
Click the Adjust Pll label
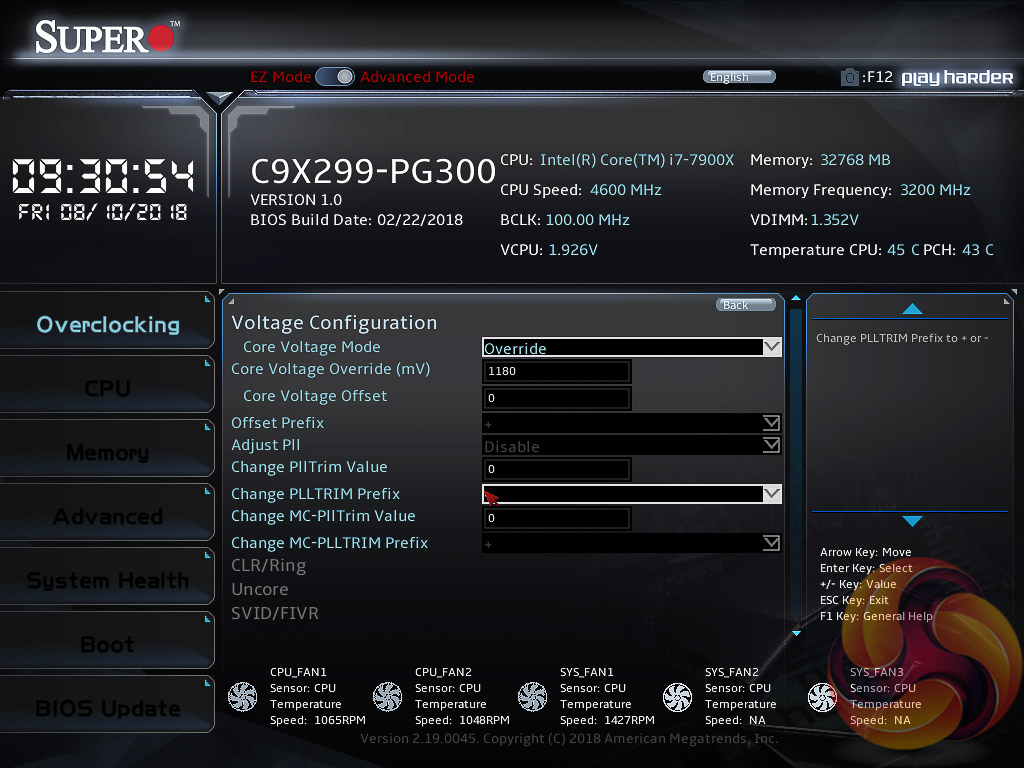click(x=266, y=445)
